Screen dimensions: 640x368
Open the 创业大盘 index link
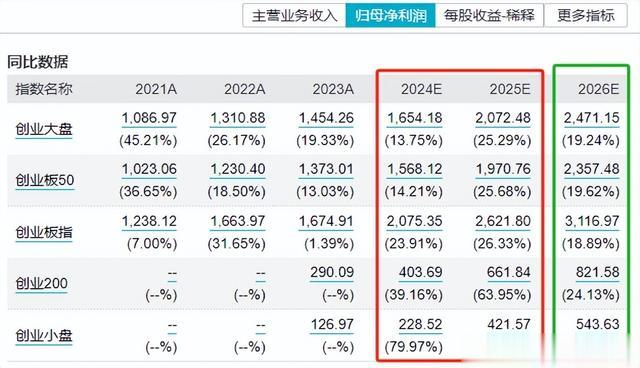tap(44, 129)
